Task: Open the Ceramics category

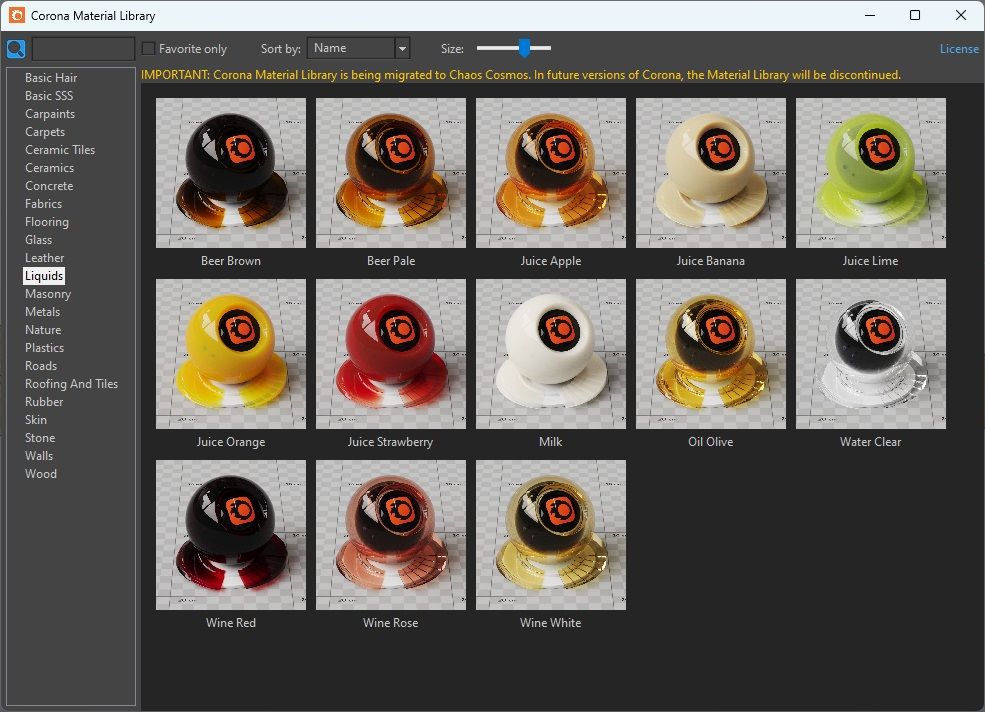Action: (49, 168)
